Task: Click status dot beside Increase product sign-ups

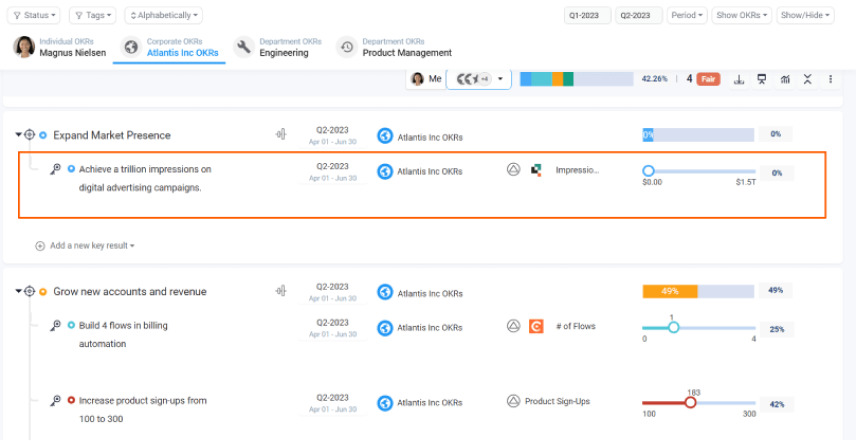Action: 71,401
